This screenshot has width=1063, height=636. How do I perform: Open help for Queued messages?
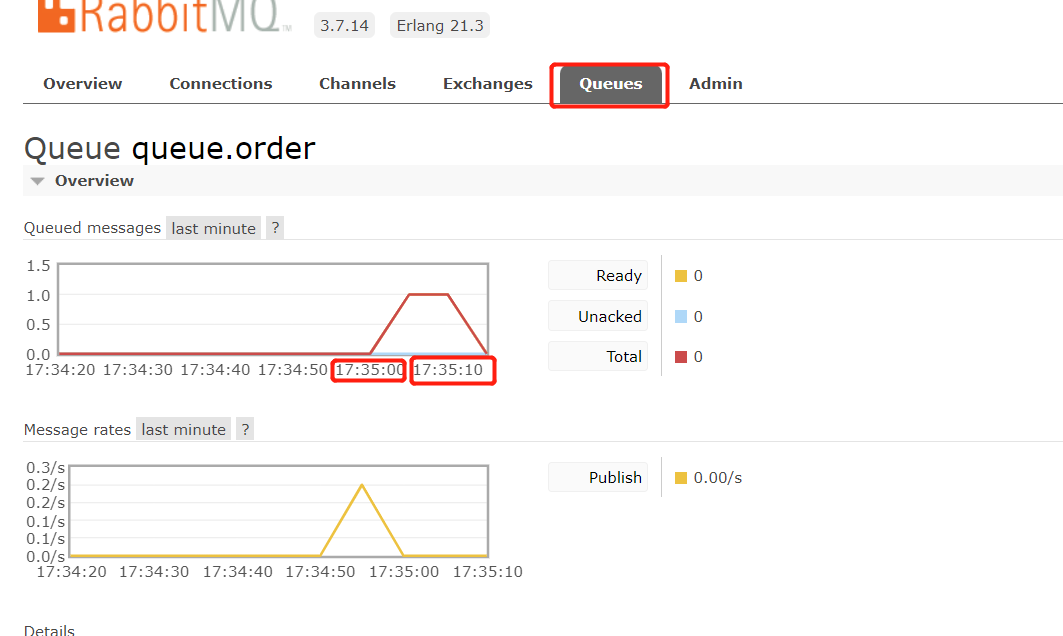[275, 228]
